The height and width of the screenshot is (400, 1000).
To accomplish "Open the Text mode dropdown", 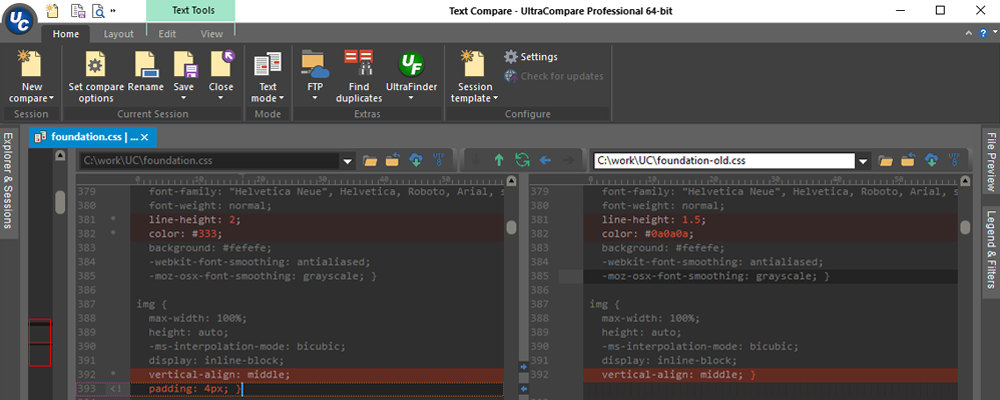I will [268, 98].
